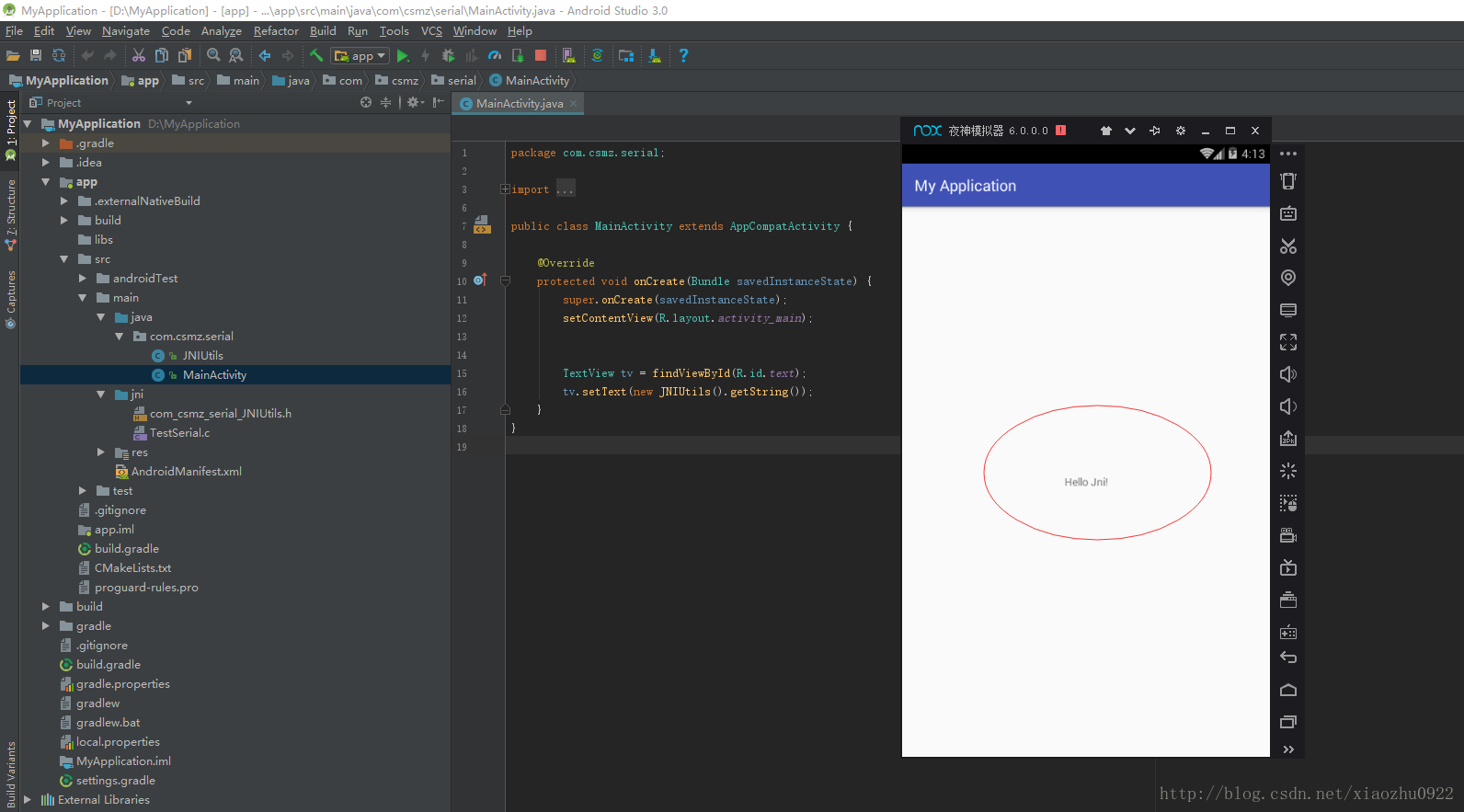The image size is (1464, 812).
Task: Open the Refactor menu
Action: 276,31
